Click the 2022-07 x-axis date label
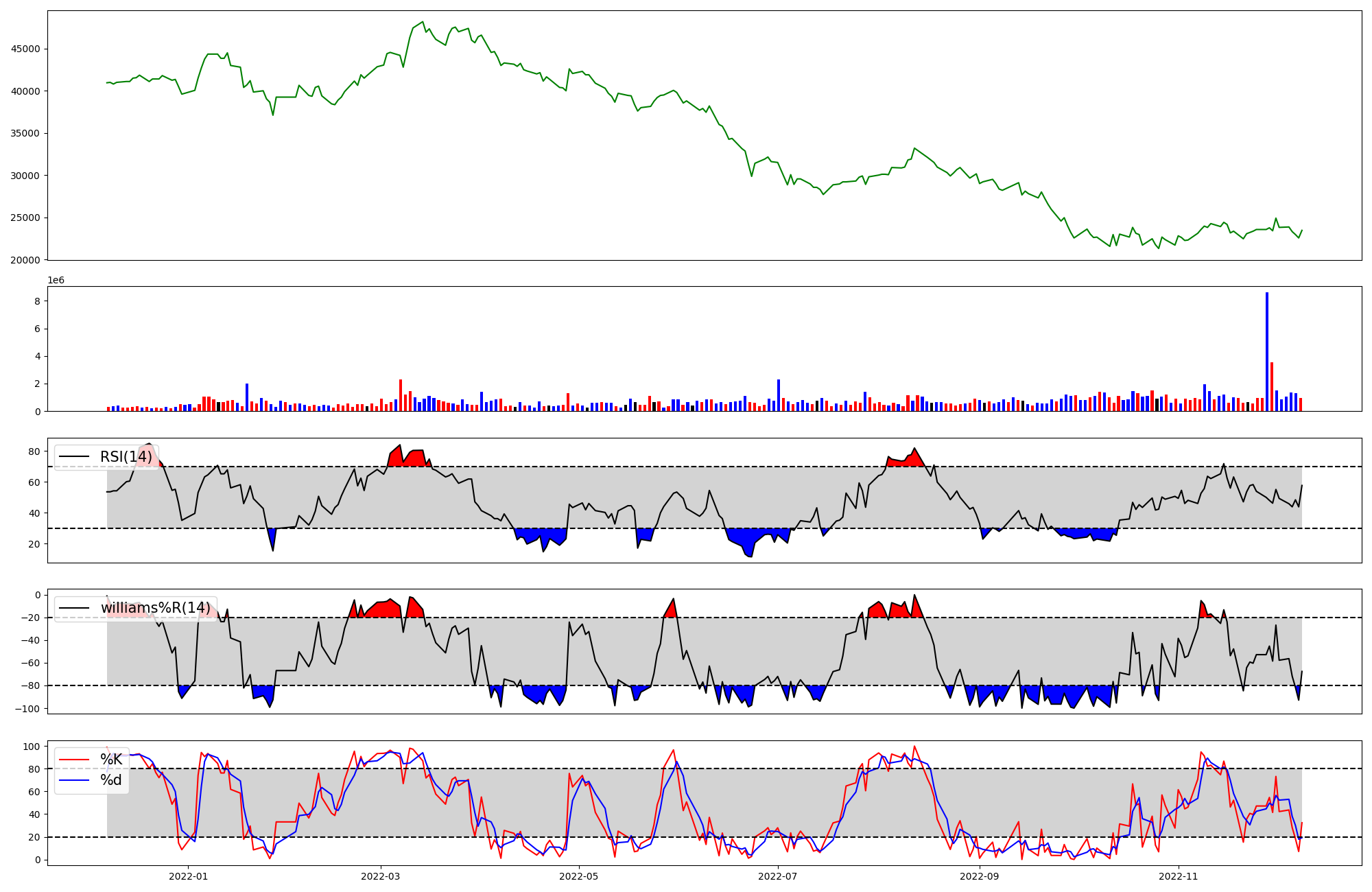 pos(778,876)
